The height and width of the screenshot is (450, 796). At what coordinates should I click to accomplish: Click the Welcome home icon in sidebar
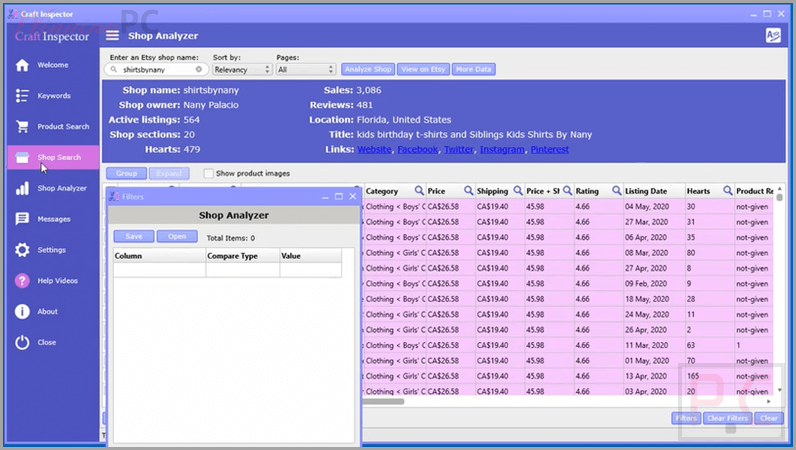click(22, 65)
